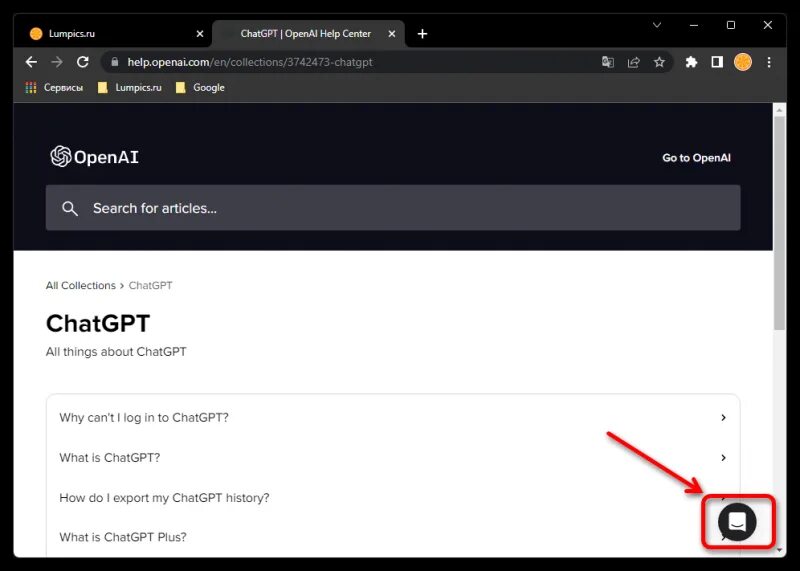Viewport: 800px width, 571px height.
Task: Open How do I export my ChatGPT history?
Action: (393, 498)
